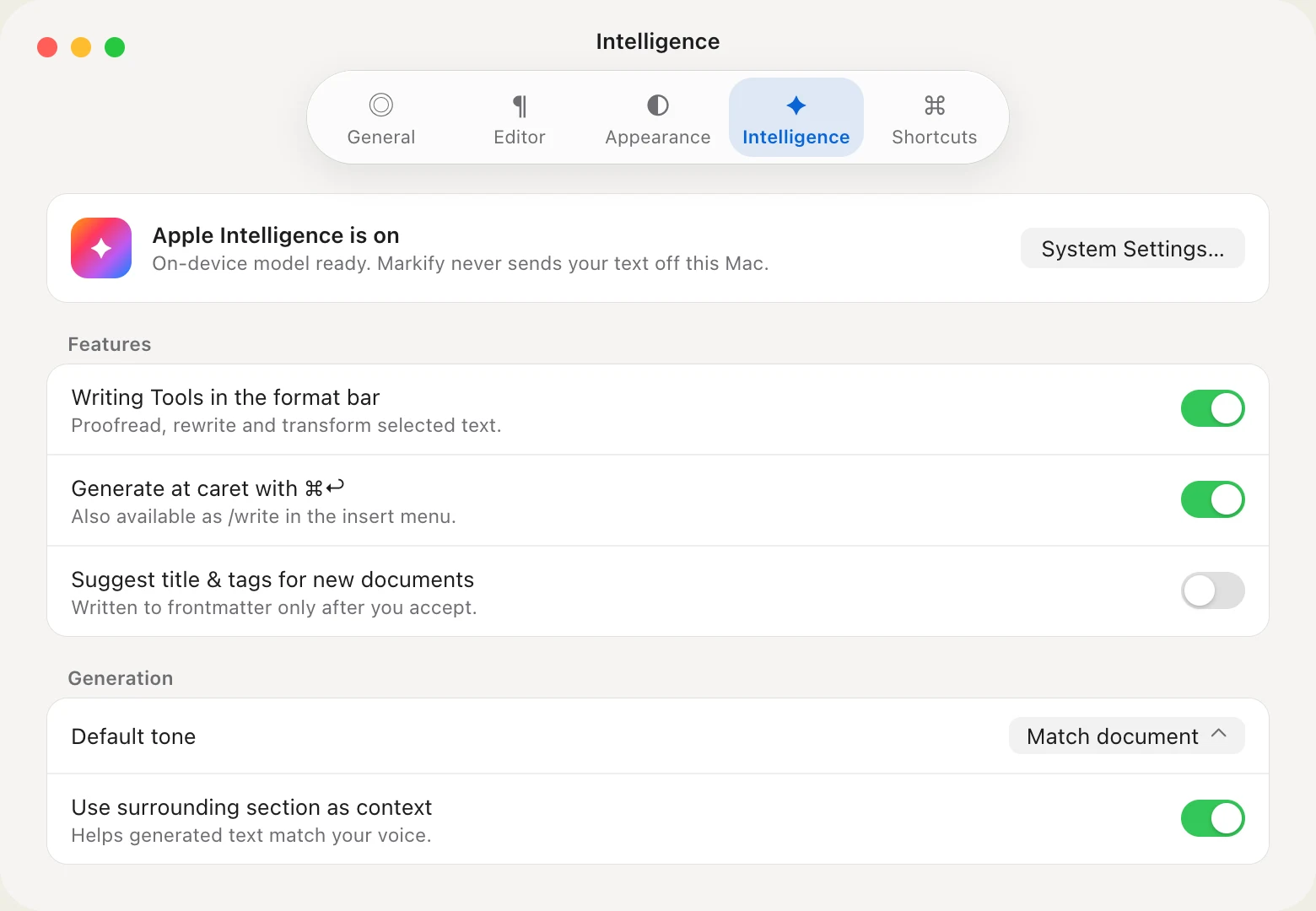The height and width of the screenshot is (911, 1316).
Task: Minimize the window with the yellow button
Action: pos(81,47)
